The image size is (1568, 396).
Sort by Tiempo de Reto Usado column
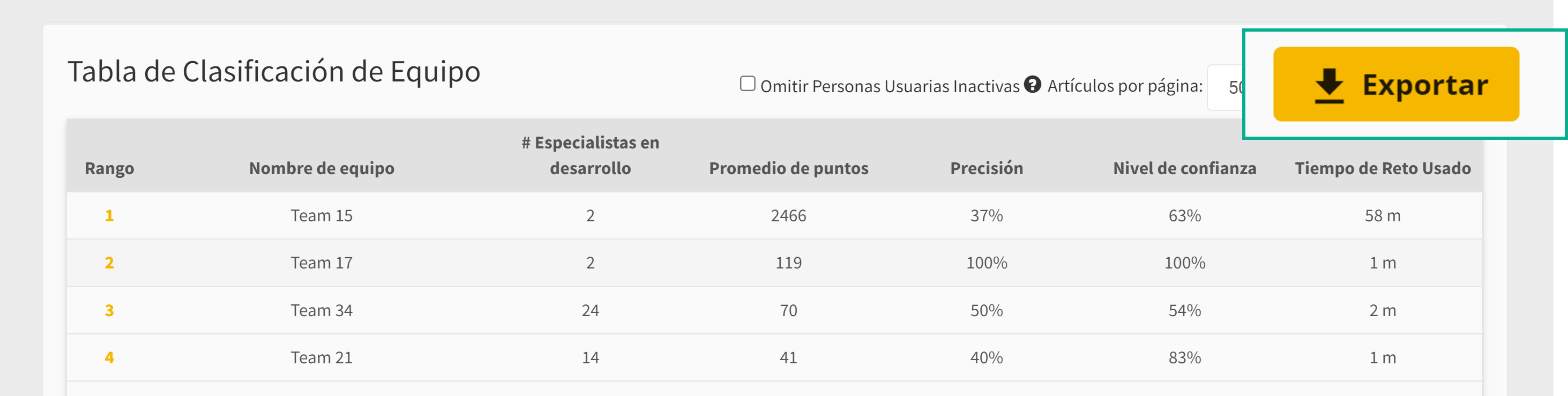click(1383, 168)
